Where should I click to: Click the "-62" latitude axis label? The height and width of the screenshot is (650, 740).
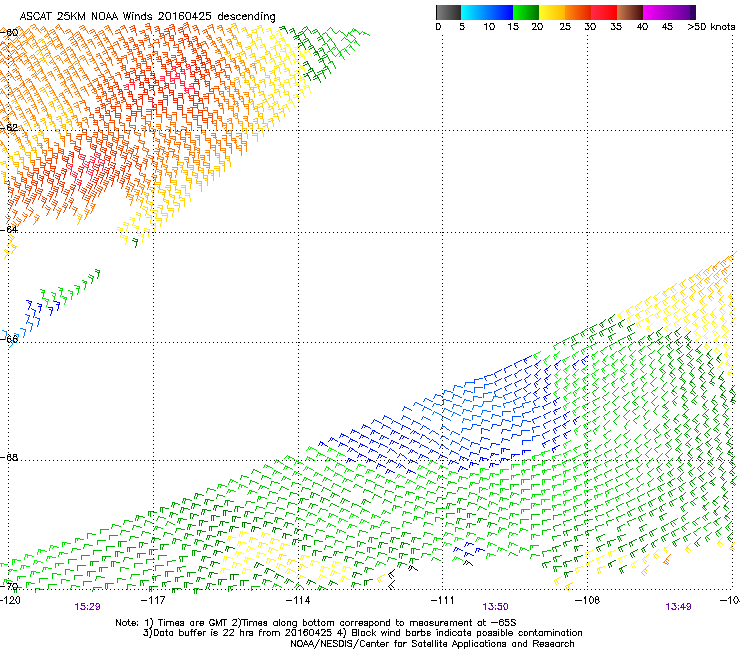click(x=9, y=128)
